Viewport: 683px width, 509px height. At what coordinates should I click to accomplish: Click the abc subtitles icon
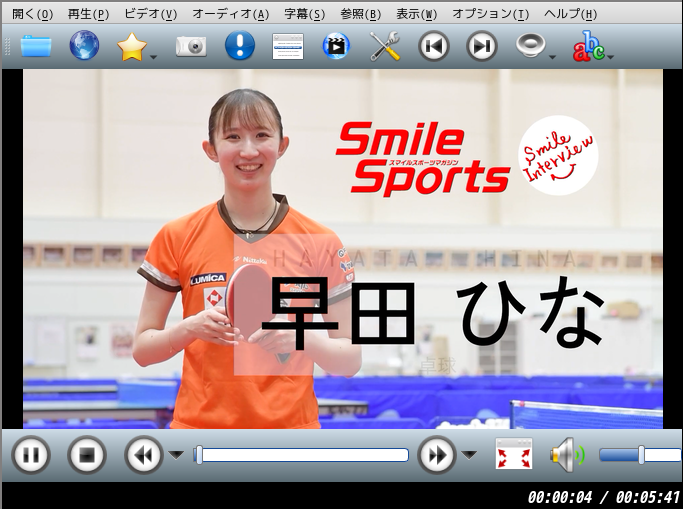click(x=588, y=46)
